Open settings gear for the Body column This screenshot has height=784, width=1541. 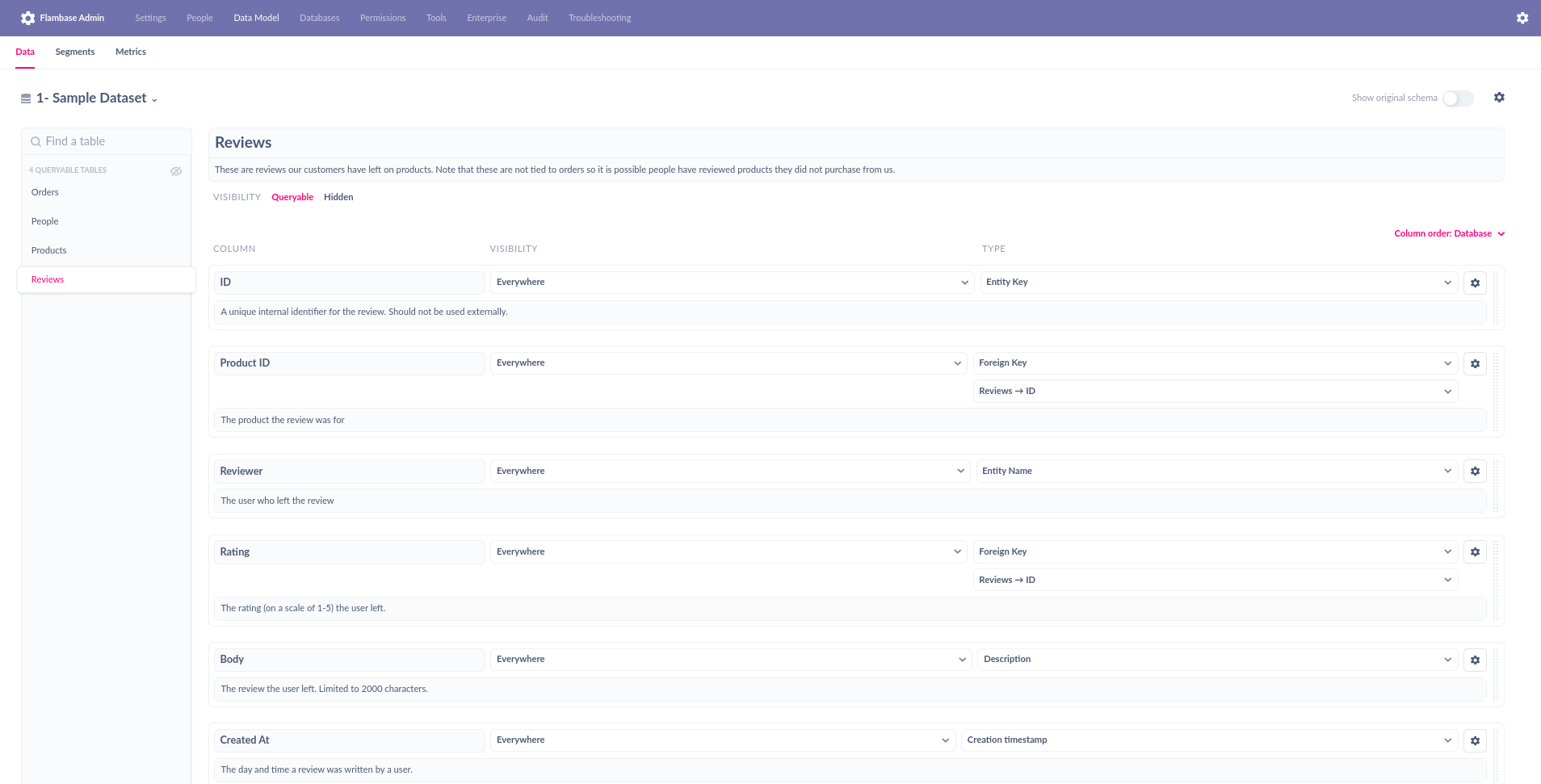pyautogui.click(x=1475, y=660)
